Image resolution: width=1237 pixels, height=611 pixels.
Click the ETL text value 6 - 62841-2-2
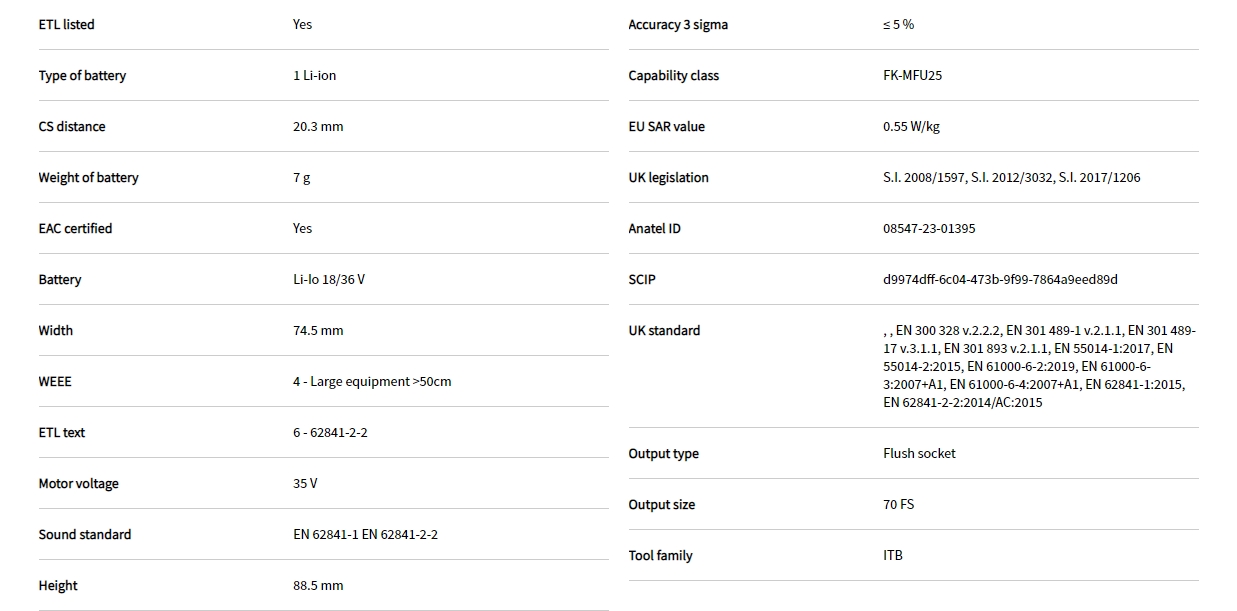[330, 433]
